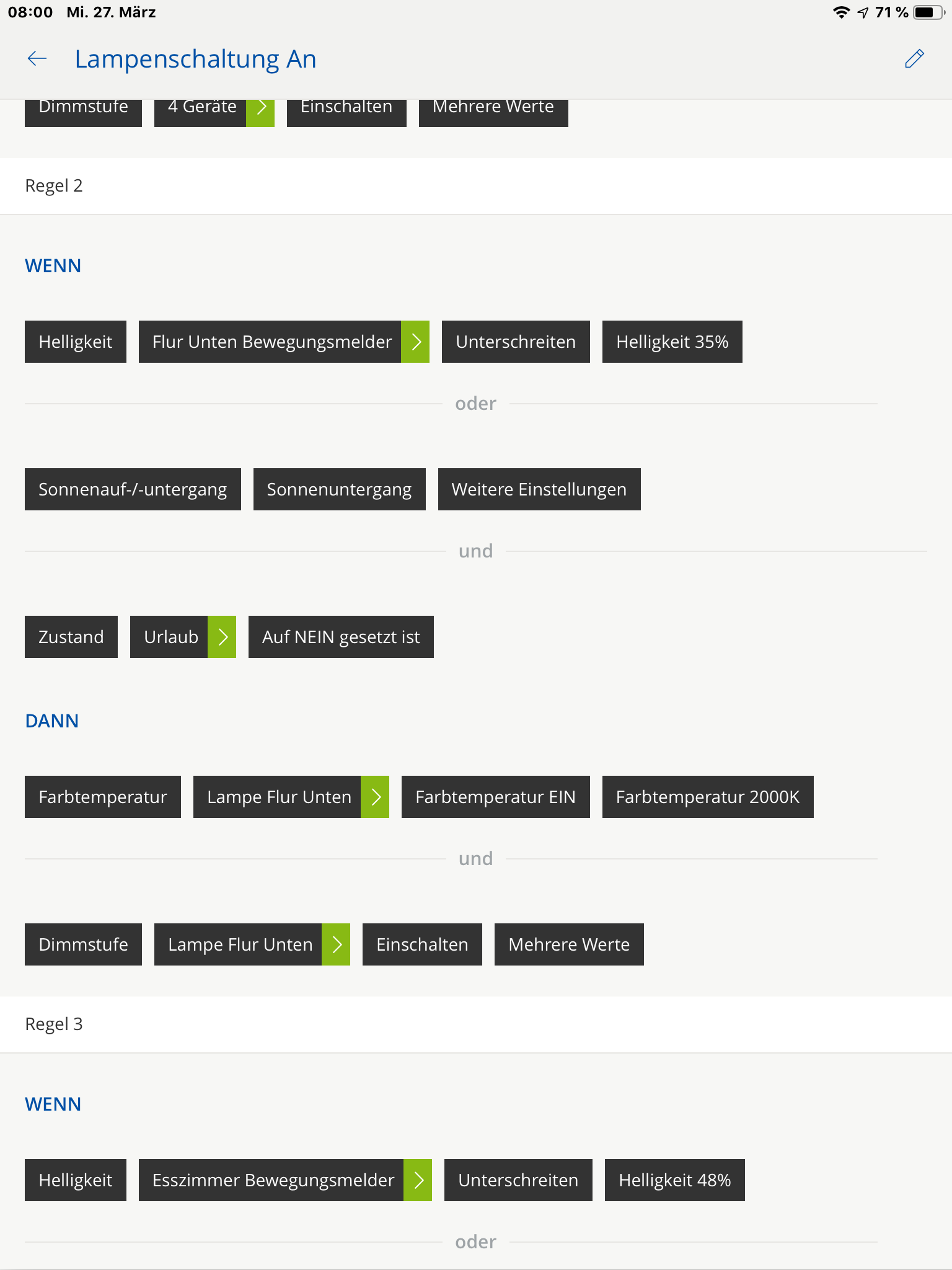This screenshot has width=952, height=1270.
Task: Select the Sonnenuntergang tag
Action: tap(339, 489)
